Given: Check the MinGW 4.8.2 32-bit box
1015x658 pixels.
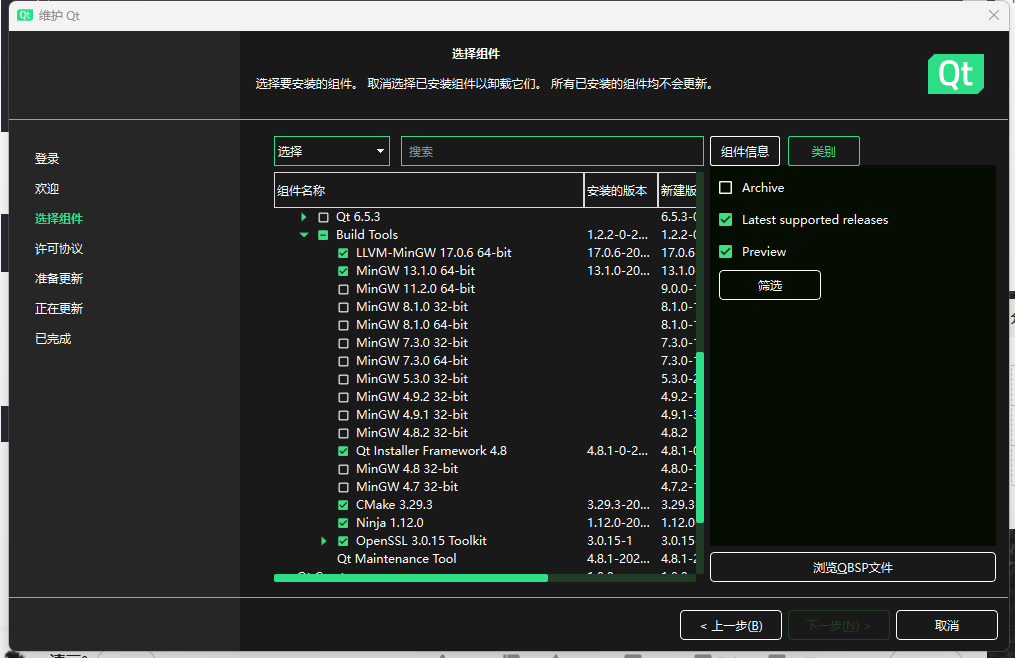Looking at the screenshot, I should click(343, 433).
